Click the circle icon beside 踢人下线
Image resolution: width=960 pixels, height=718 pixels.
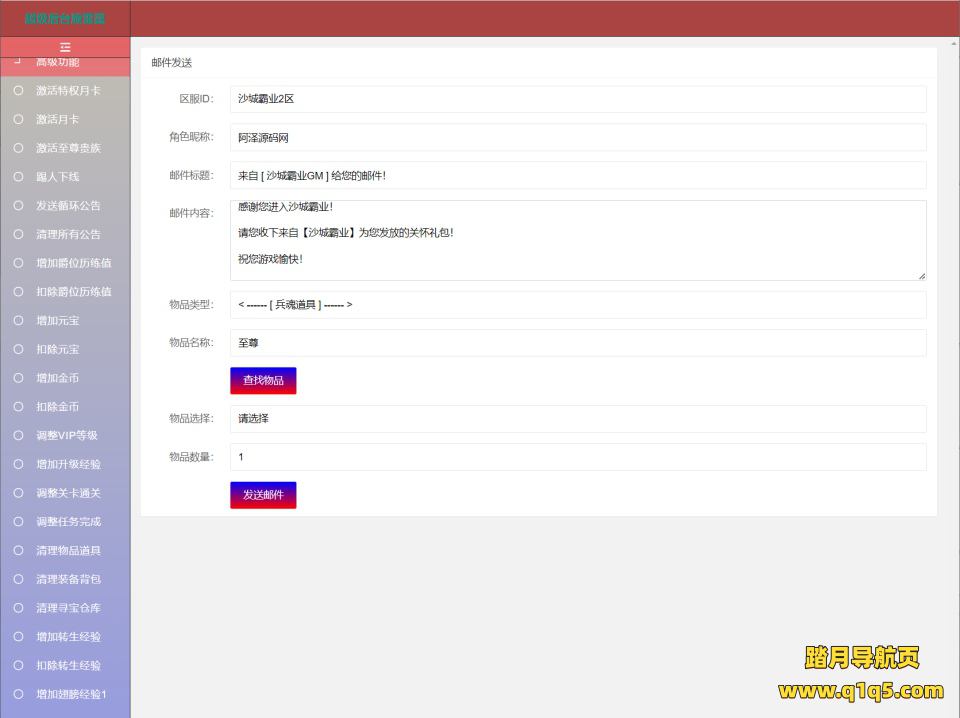point(18,177)
